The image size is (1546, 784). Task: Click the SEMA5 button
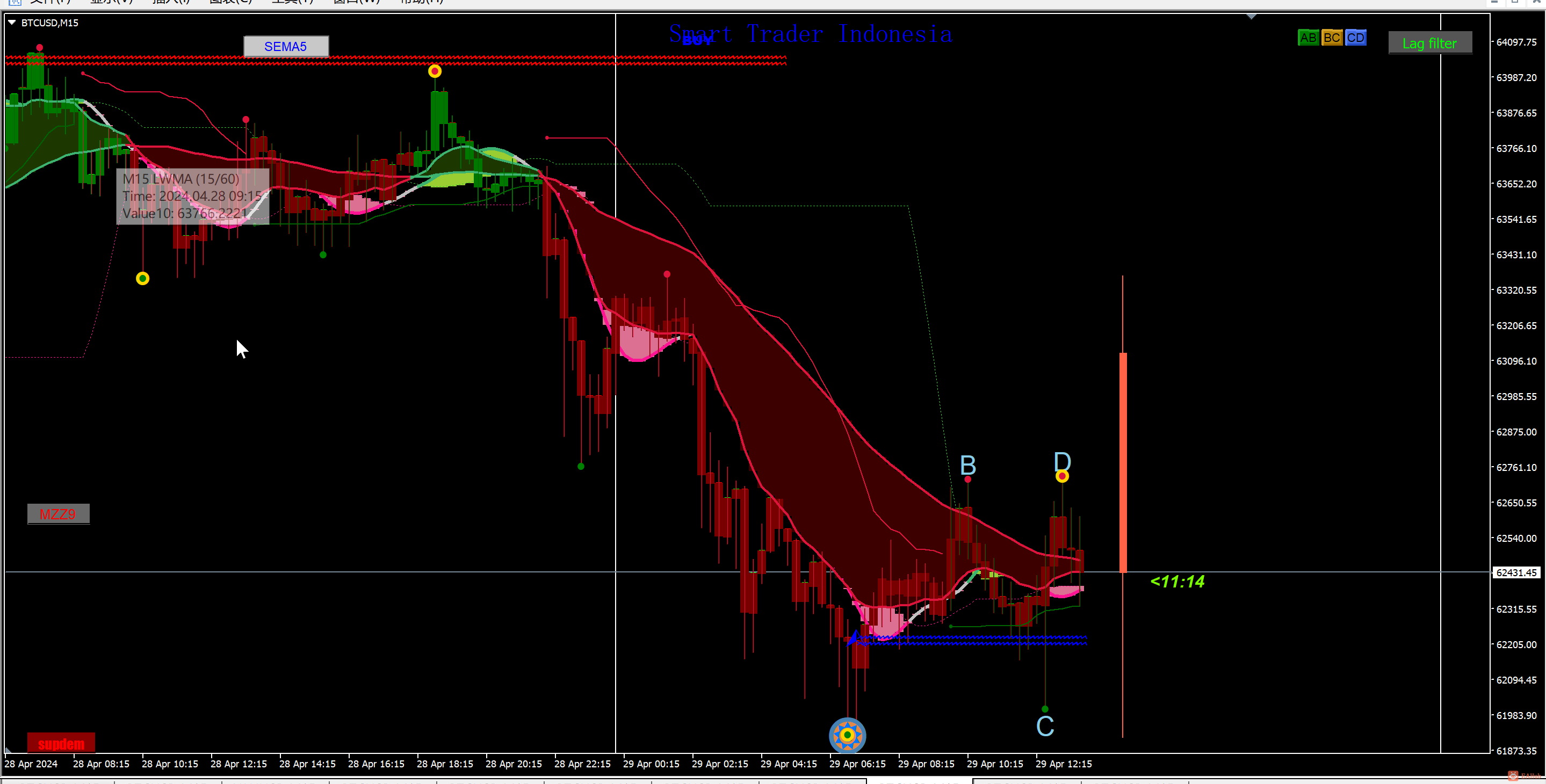tap(286, 46)
